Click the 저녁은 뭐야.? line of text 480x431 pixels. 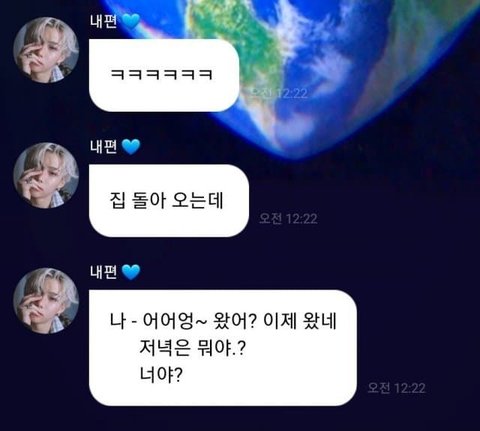tap(192, 349)
